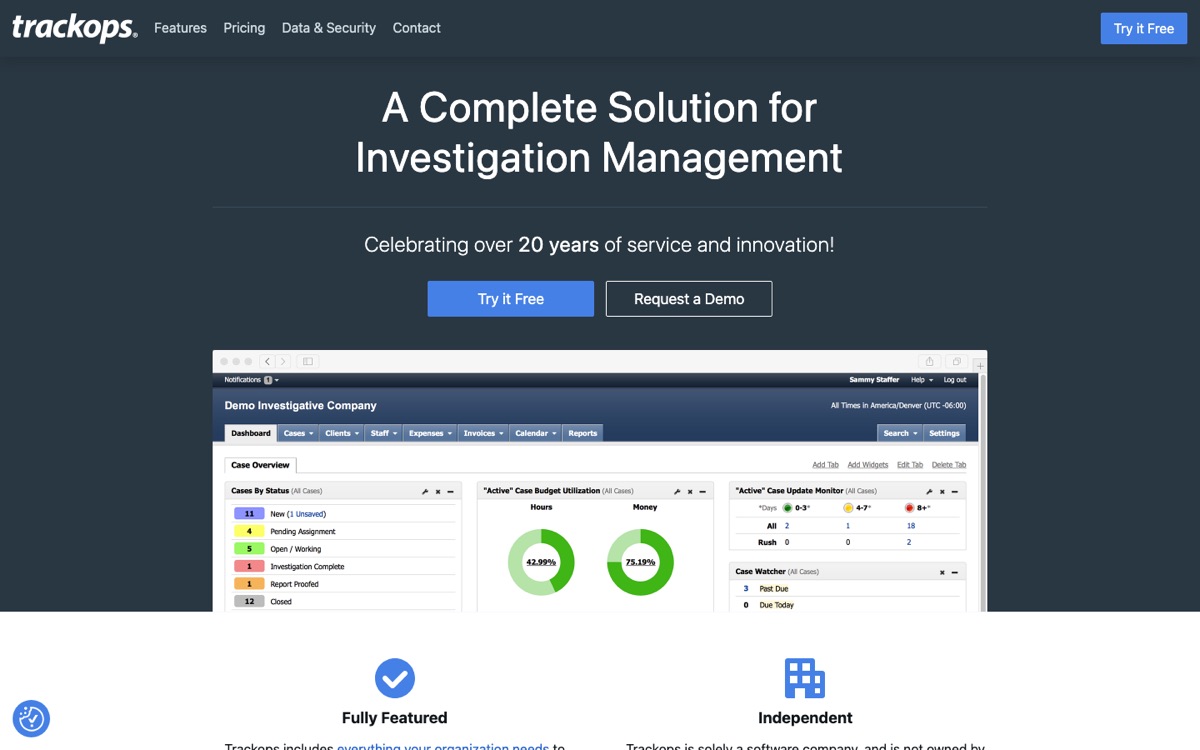Click the blue New status badge 11
The width and height of the screenshot is (1200, 750).
pos(249,513)
